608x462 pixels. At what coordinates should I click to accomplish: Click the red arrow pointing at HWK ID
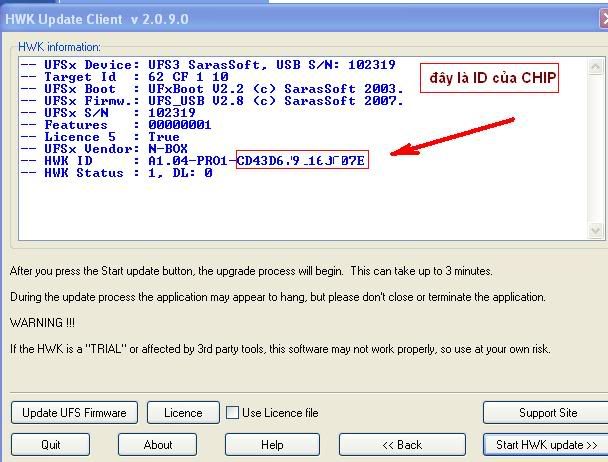click(x=450, y=137)
